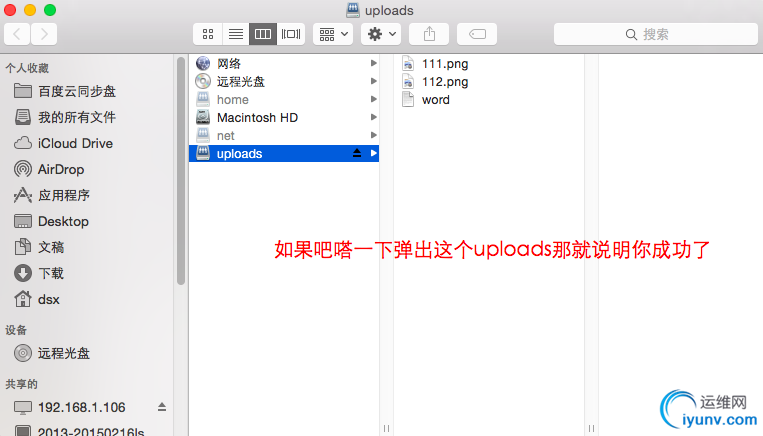This screenshot has height=436, width=763.
Task: Click the second column resize handle
Action: [591, 428]
